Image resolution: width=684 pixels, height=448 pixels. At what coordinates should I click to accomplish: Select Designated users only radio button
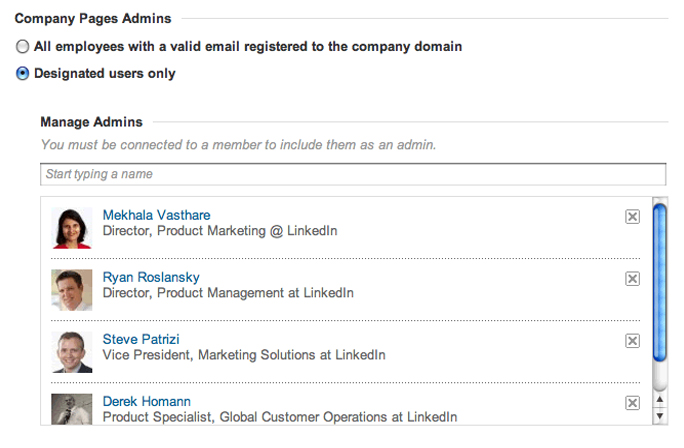(22, 73)
